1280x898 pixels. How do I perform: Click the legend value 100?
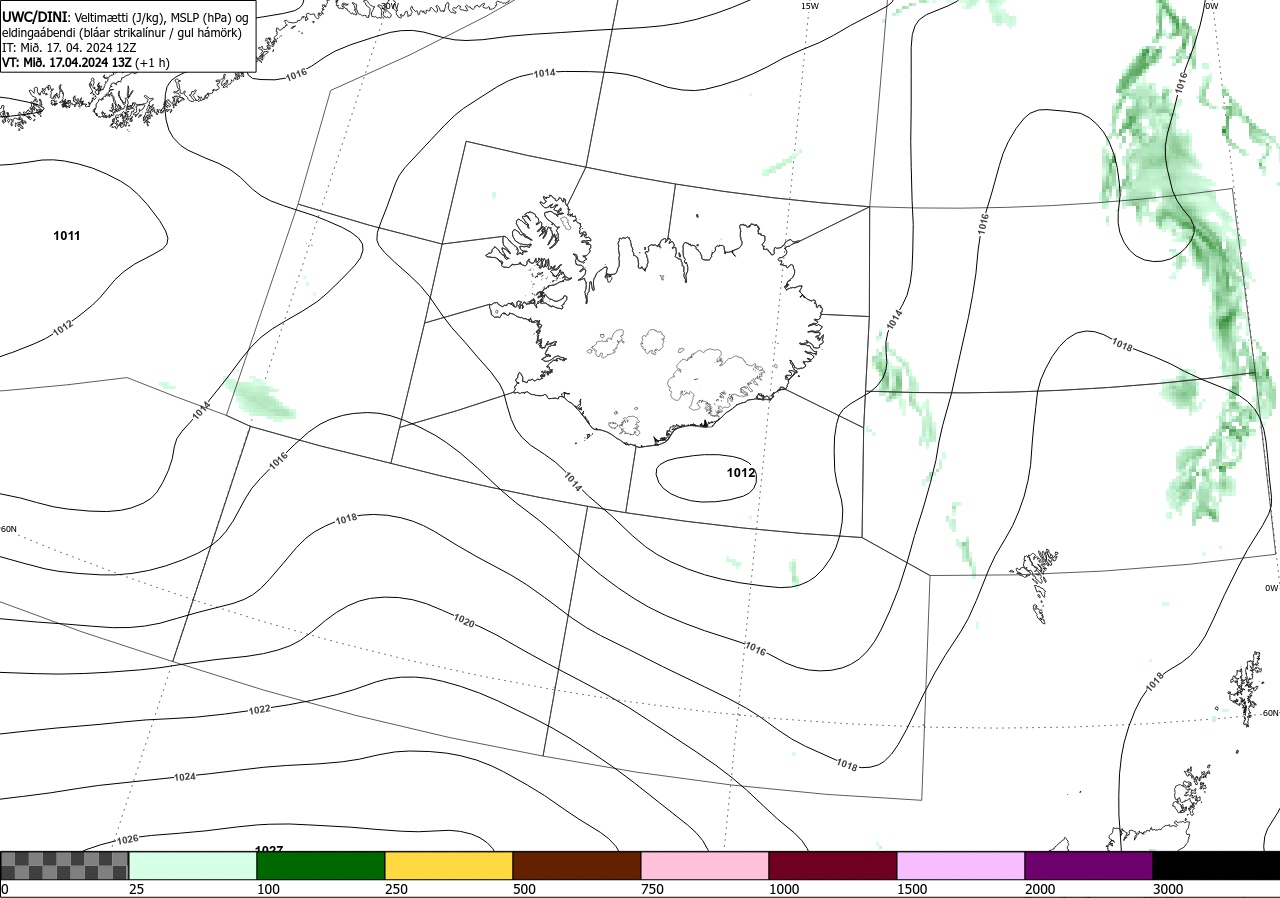pos(268,889)
